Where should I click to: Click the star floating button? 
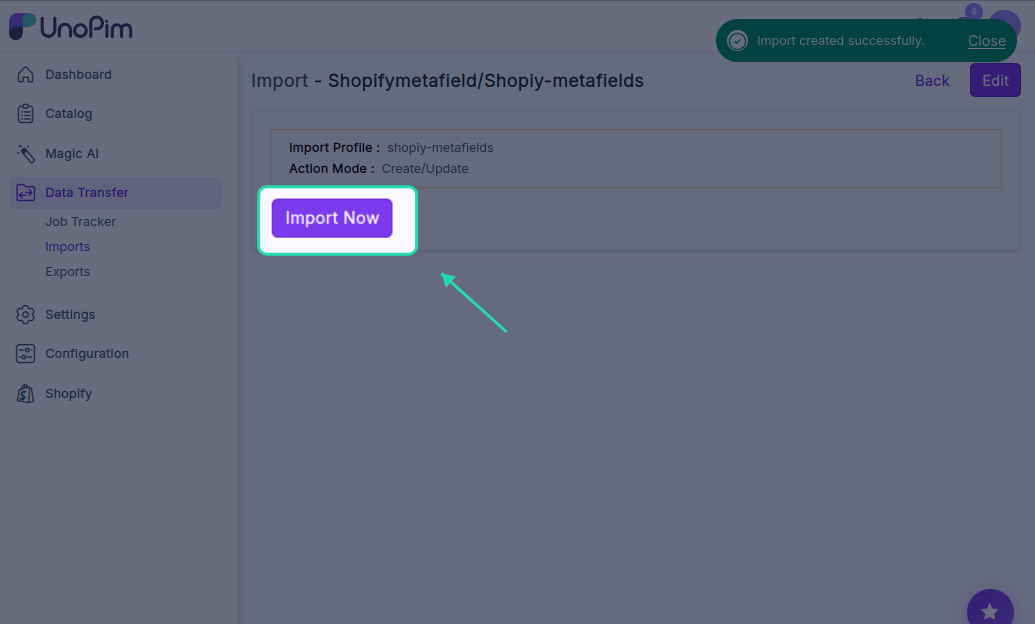989,611
